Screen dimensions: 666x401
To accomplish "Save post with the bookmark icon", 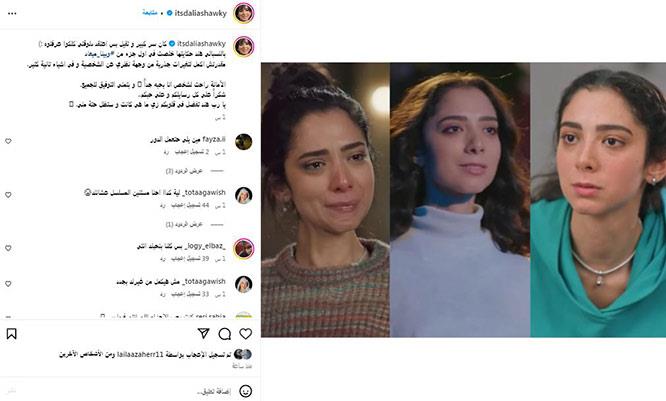I will click(11, 334).
